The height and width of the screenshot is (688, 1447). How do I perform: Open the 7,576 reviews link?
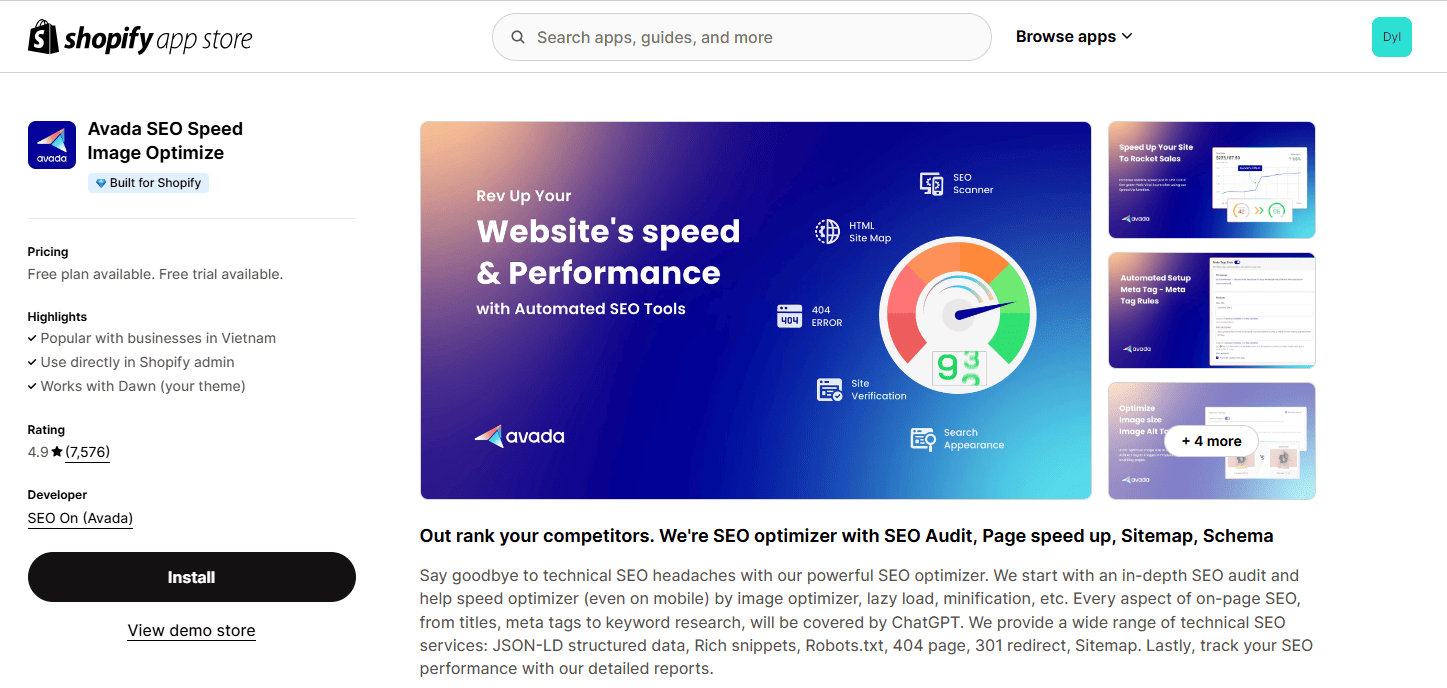click(x=88, y=452)
